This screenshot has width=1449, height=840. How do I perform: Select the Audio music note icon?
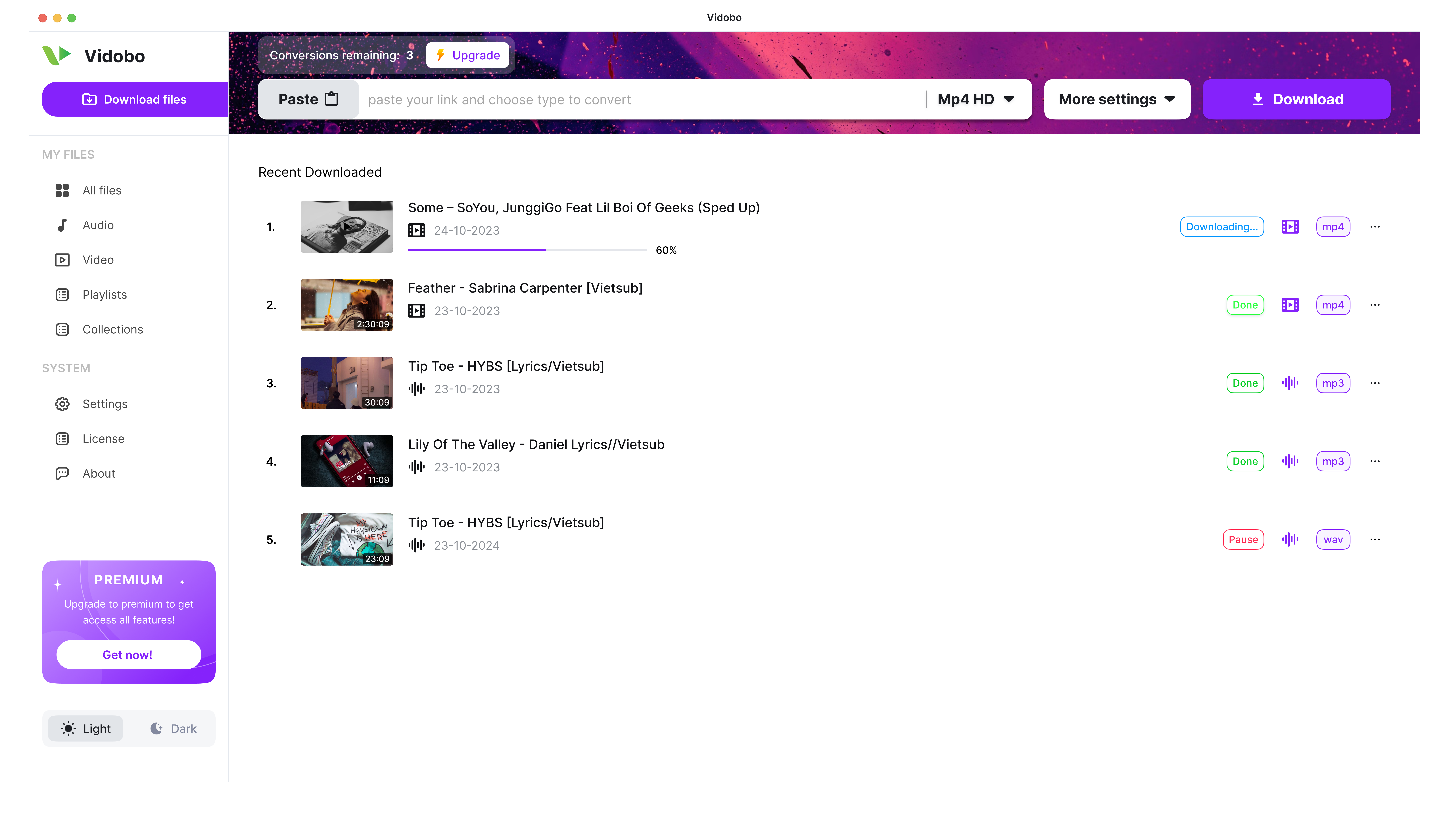pos(62,225)
